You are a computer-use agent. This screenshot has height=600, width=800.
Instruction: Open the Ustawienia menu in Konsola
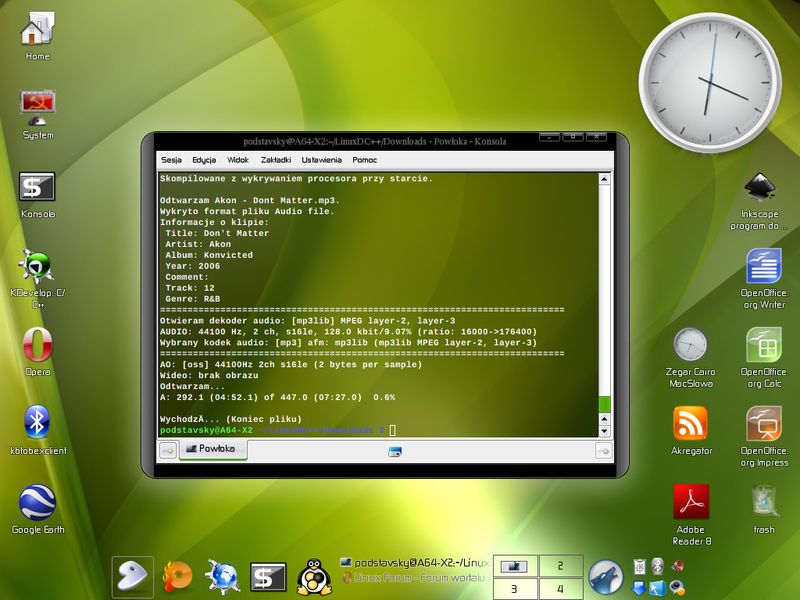(x=321, y=160)
